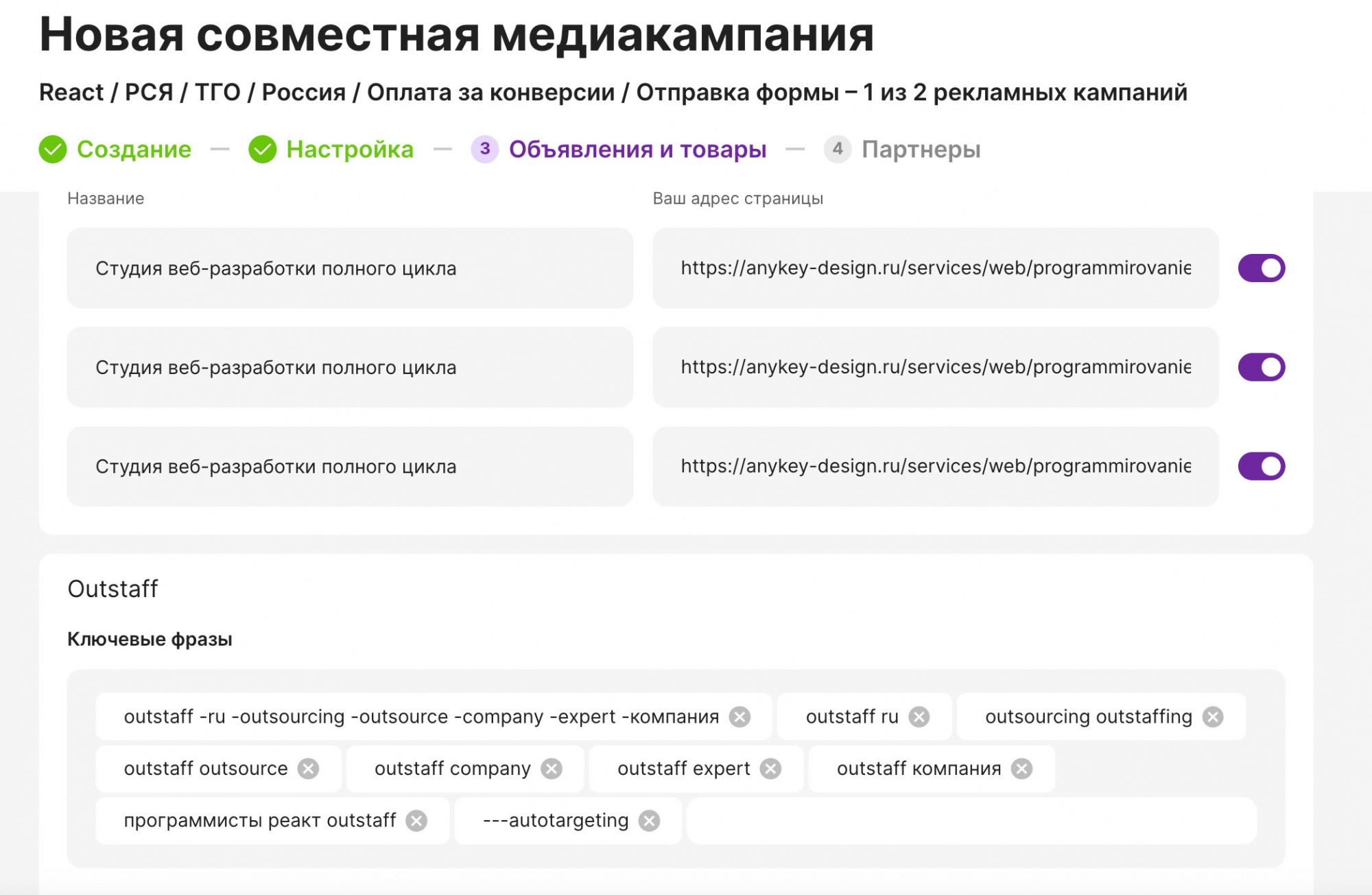Select the 'outsourcing outstaffing' phrase text
Screen dimensions: 1372x895
(x=1089, y=717)
